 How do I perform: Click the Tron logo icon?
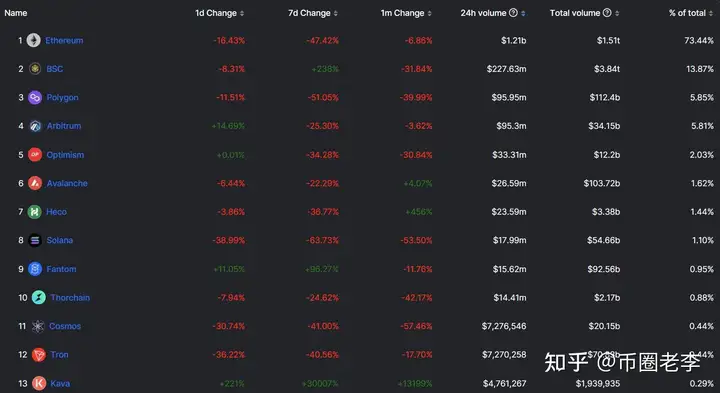[39, 354]
